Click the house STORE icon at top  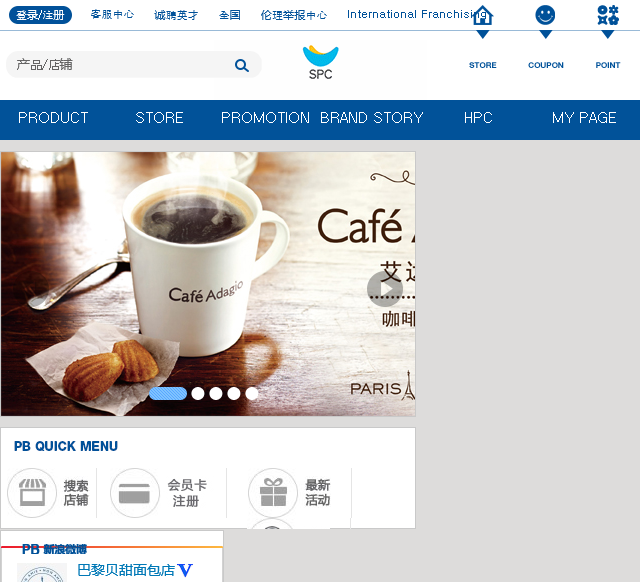(x=483, y=16)
